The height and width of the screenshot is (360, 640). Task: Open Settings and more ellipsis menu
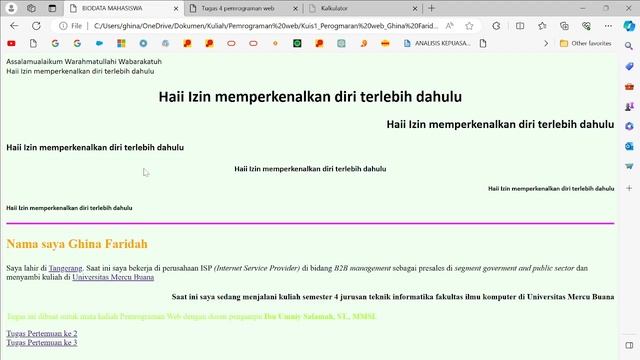pyautogui.click(x=608, y=26)
